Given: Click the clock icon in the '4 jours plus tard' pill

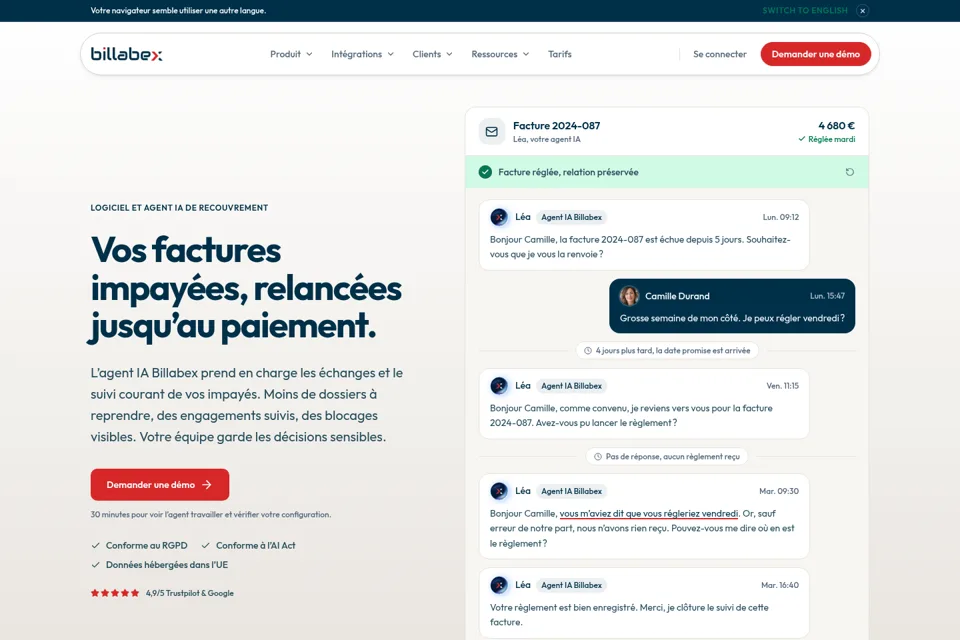Looking at the screenshot, I should point(588,351).
